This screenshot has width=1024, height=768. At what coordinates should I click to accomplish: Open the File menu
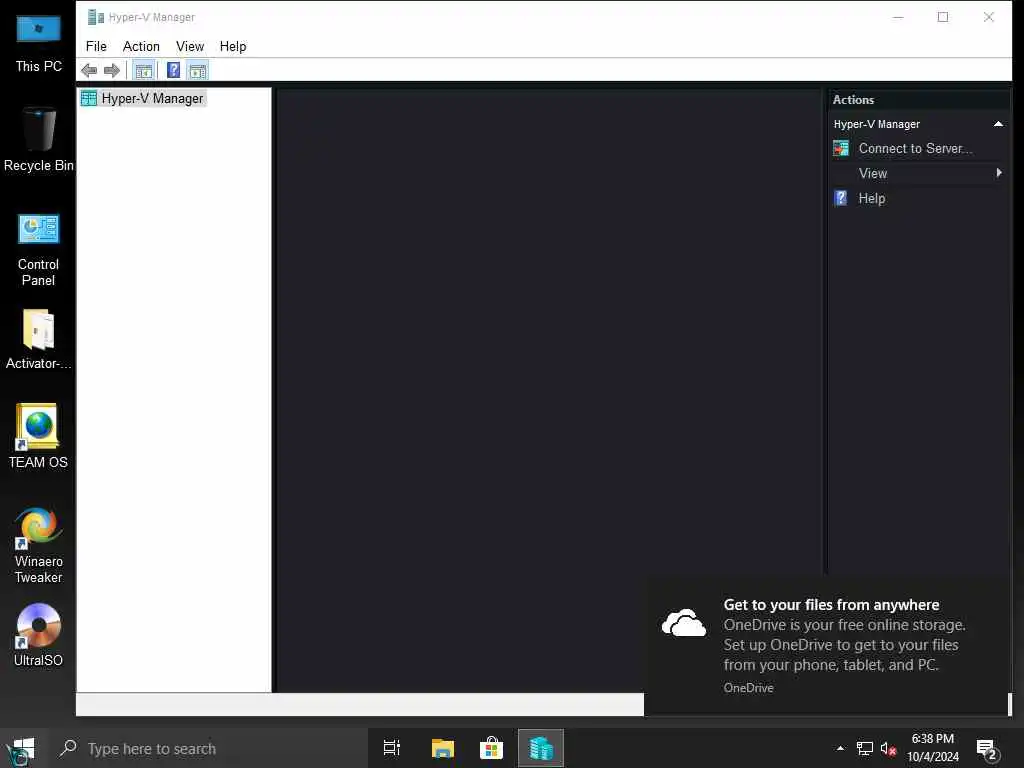click(96, 46)
